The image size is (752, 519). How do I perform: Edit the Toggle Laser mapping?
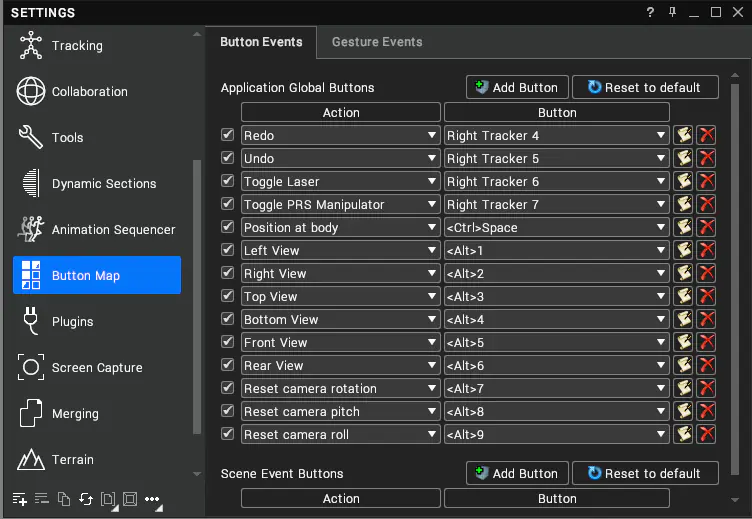684,181
